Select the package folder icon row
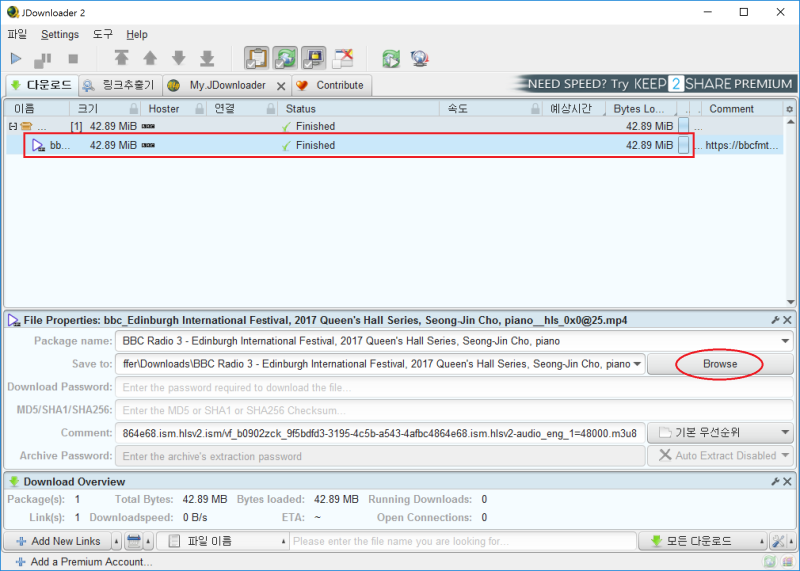The height and width of the screenshot is (571, 800). (26, 126)
